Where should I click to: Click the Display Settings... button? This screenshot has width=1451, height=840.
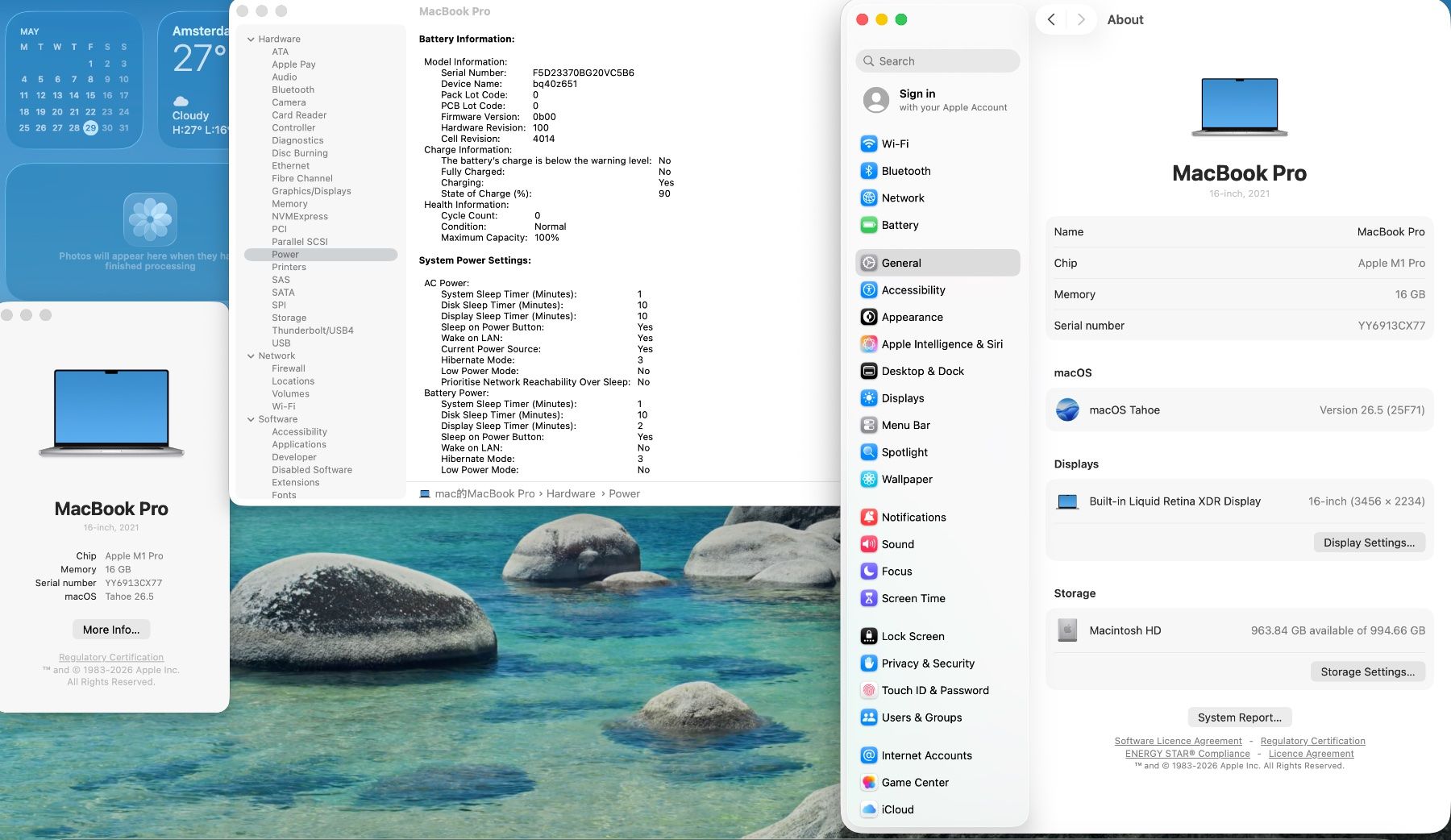(x=1369, y=543)
